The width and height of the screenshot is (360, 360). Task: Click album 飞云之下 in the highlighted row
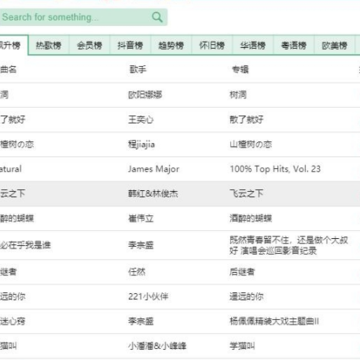click(246, 194)
